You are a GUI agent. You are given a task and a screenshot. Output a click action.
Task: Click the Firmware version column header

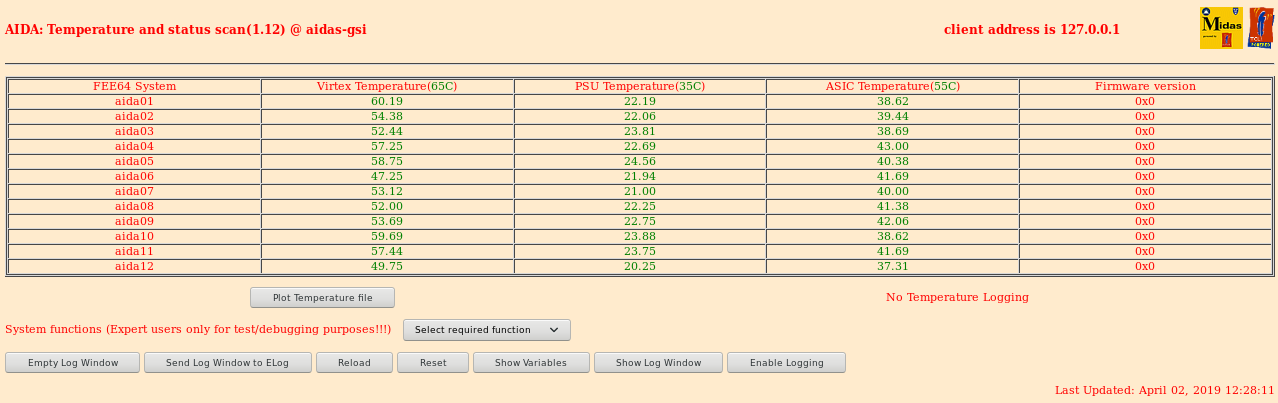(1145, 86)
